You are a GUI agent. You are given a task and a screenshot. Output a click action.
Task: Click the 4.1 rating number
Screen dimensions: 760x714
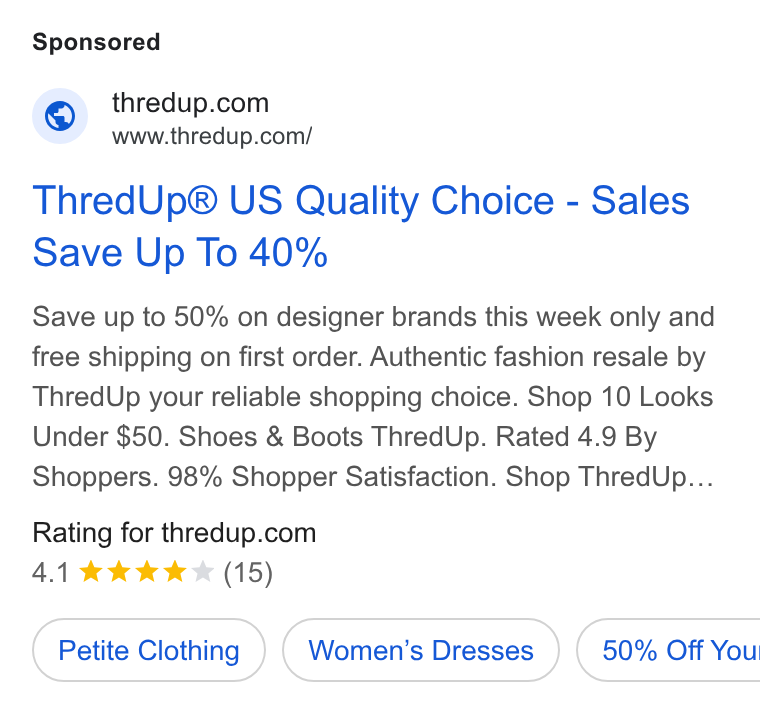click(51, 572)
